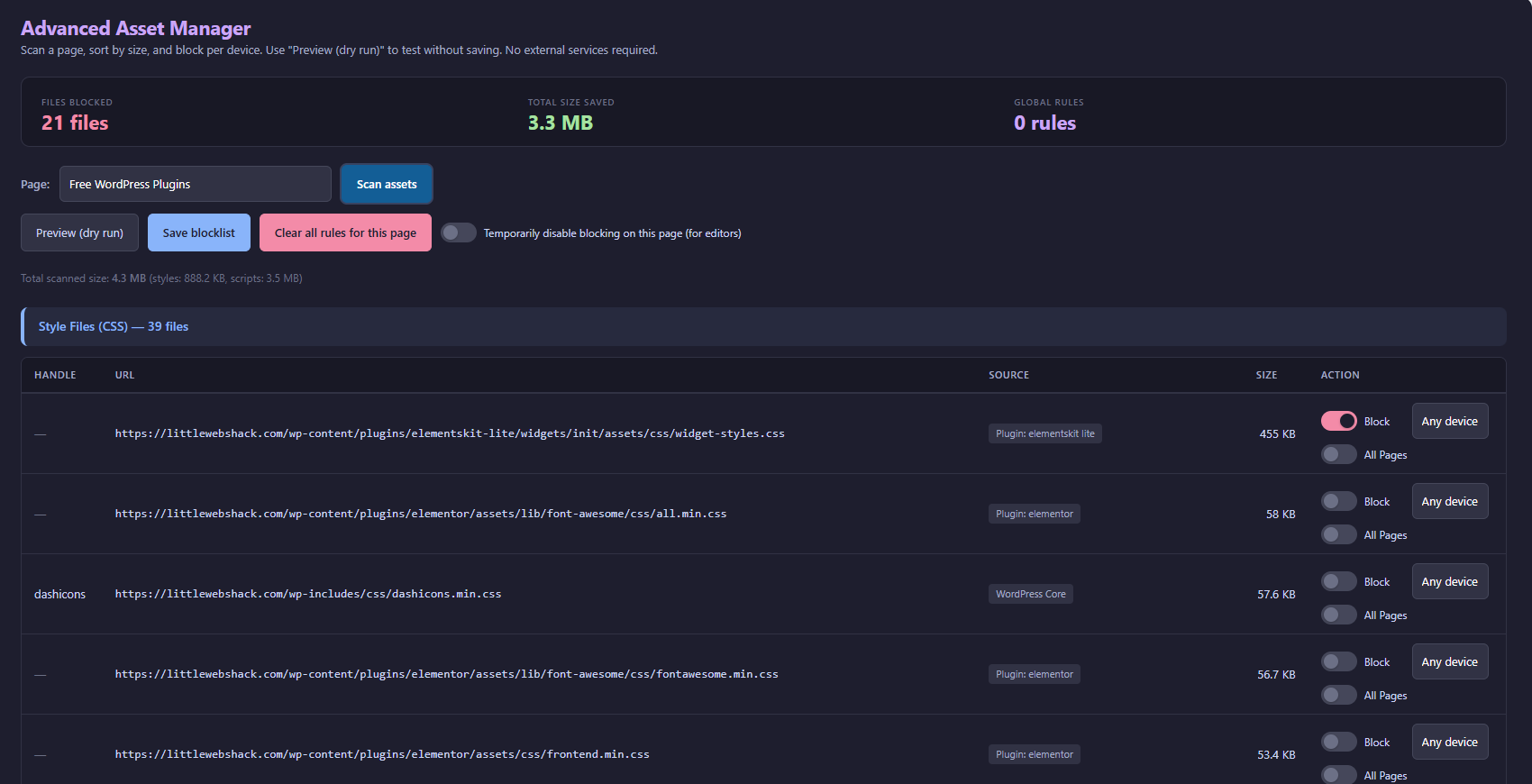
Task: Click the elementor frontend.min.css URL
Action: [382, 754]
